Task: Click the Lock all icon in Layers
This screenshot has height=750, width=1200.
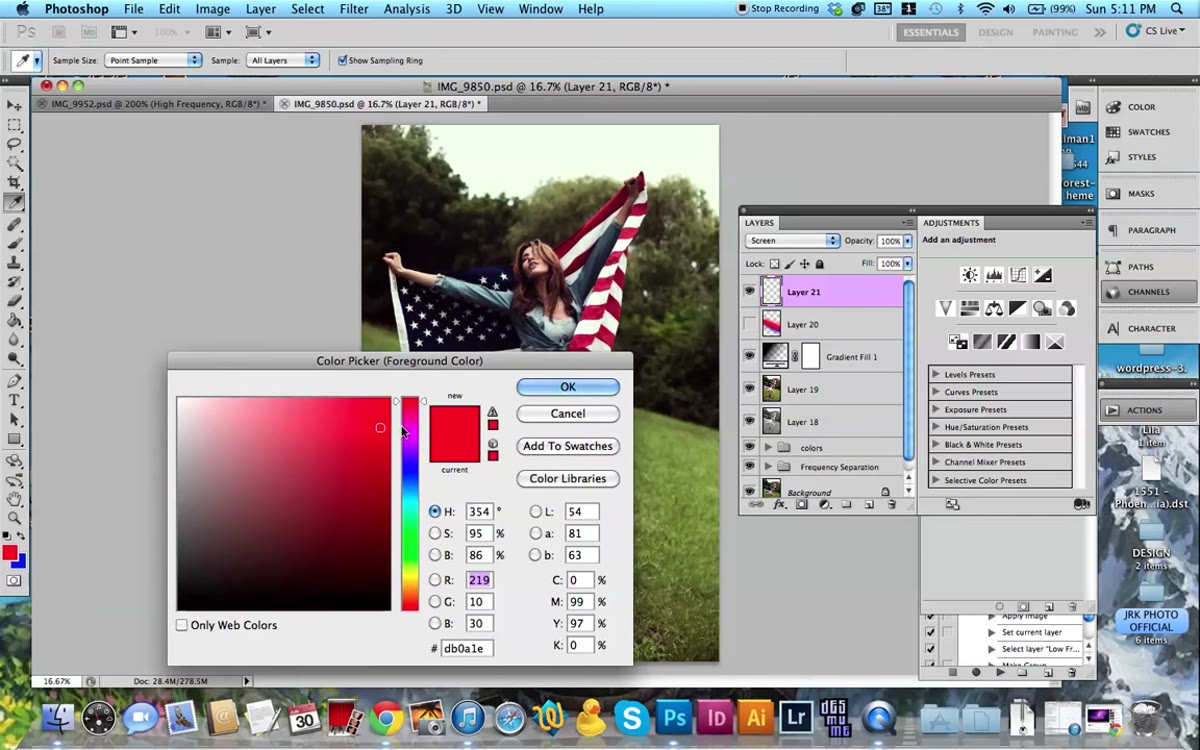Action: click(x=820, y=264)
